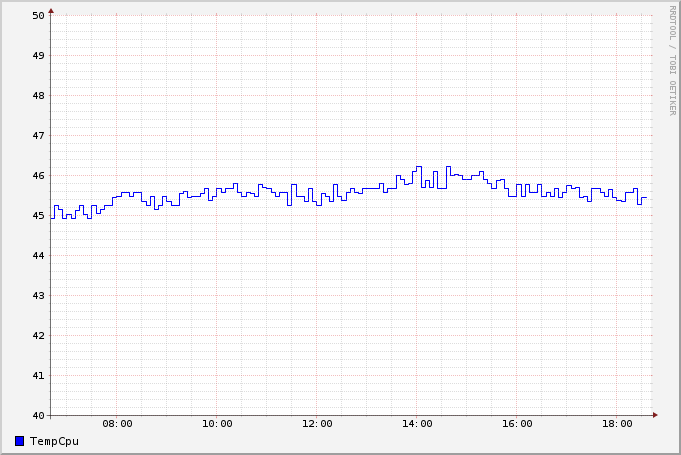Click the 08:00 time axis label
This screenshot has height=455, width=681.
click(117, 424)
